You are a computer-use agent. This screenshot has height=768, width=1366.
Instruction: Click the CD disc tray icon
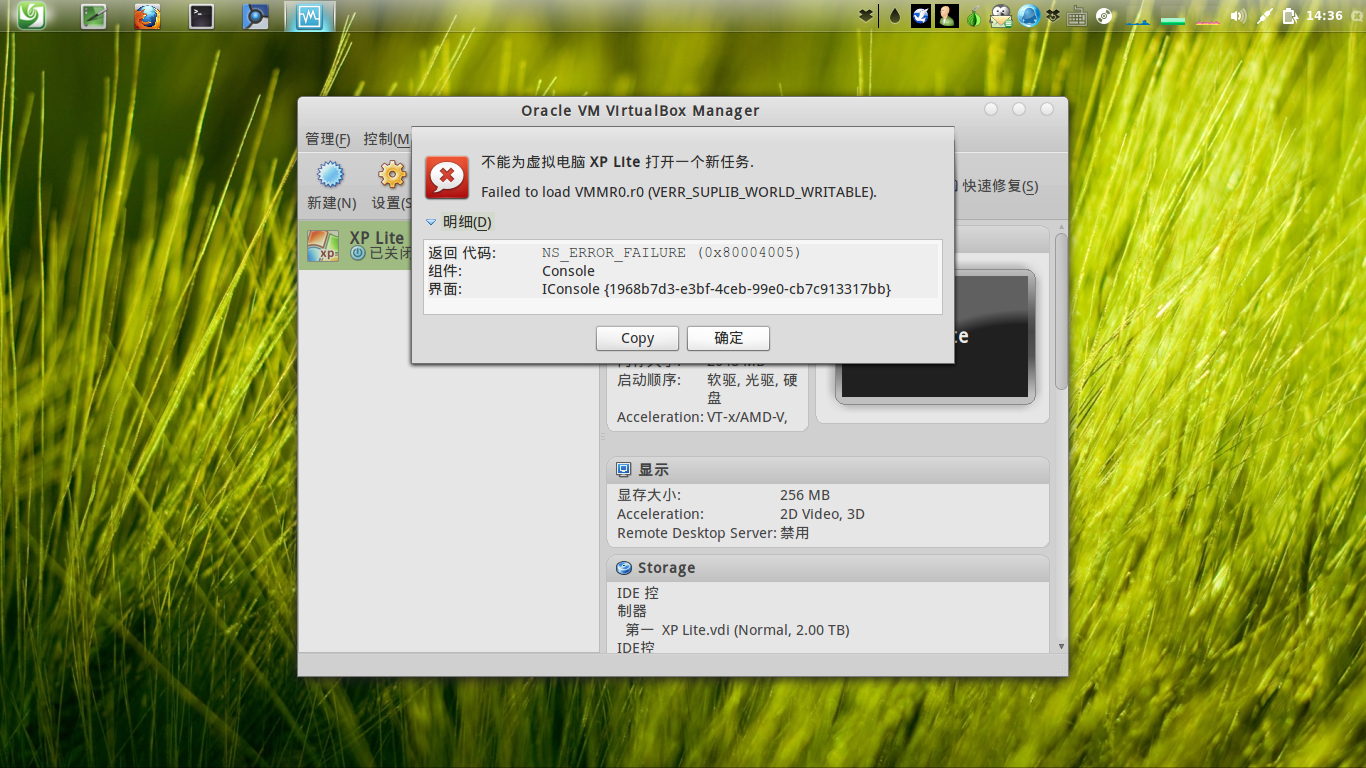pyautogui.click(x=1104, y=16)
